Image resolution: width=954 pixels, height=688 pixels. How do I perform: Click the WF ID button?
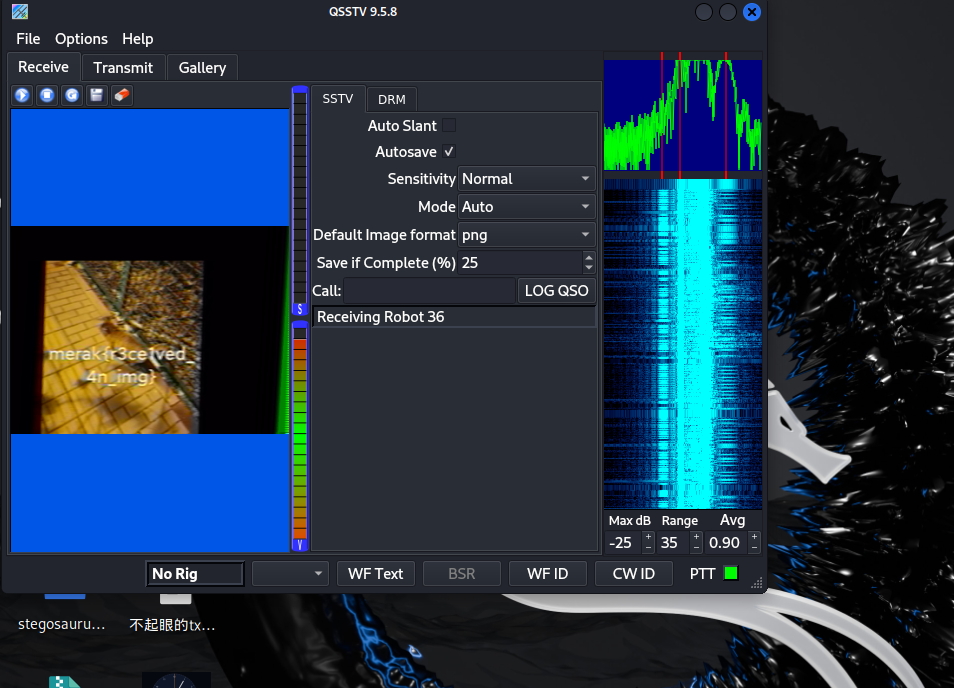548,574
